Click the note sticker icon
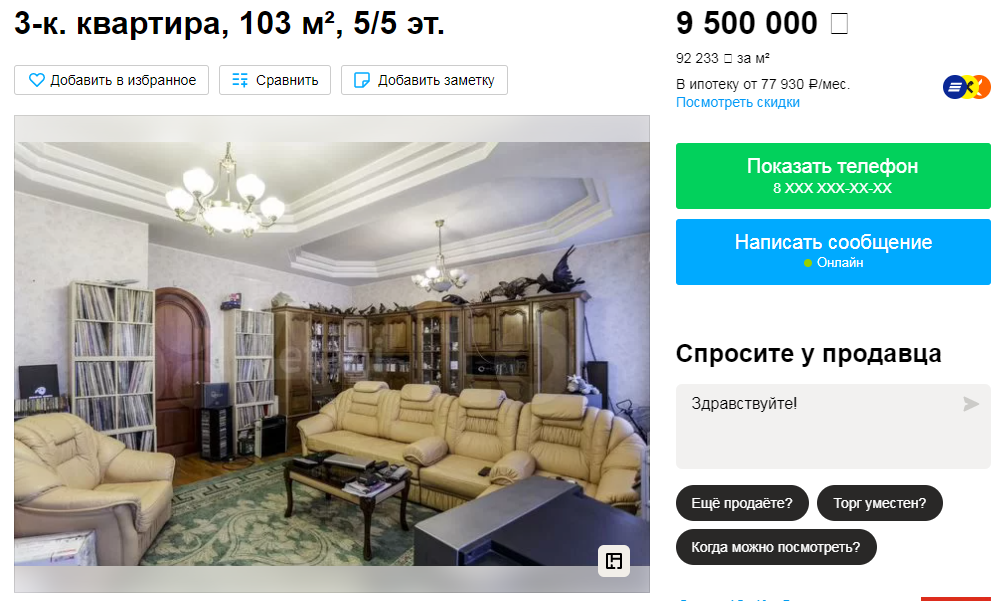 pos(362,80)
